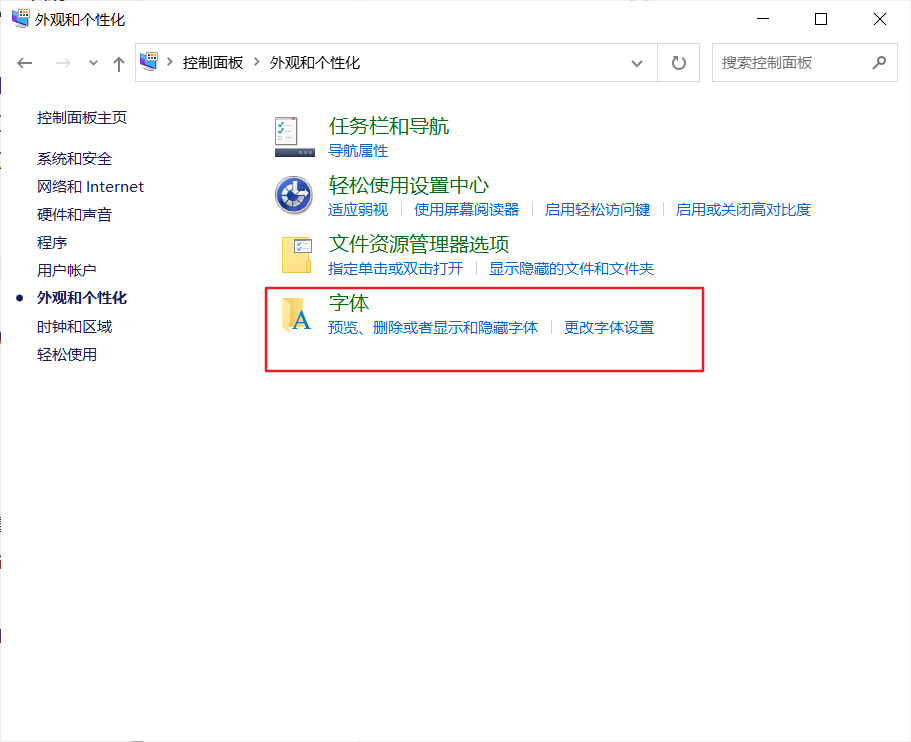The image size is (911, 742).
Task: Click the 搜索控制面板 search field
Action: (x=790, y=63)
